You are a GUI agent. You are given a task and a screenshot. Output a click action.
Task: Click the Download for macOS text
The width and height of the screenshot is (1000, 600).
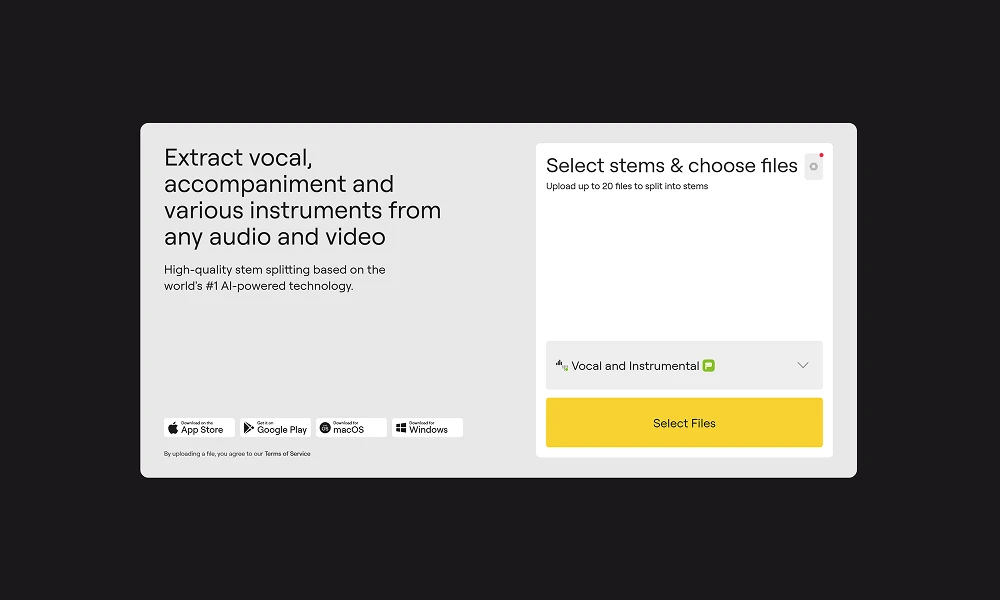(349, 429)
